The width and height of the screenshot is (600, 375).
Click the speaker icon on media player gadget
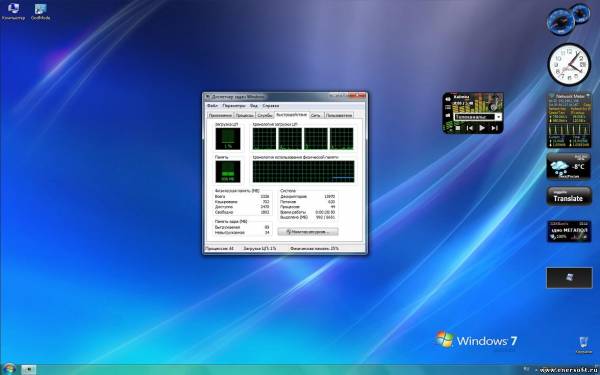(x=447, y=98)
